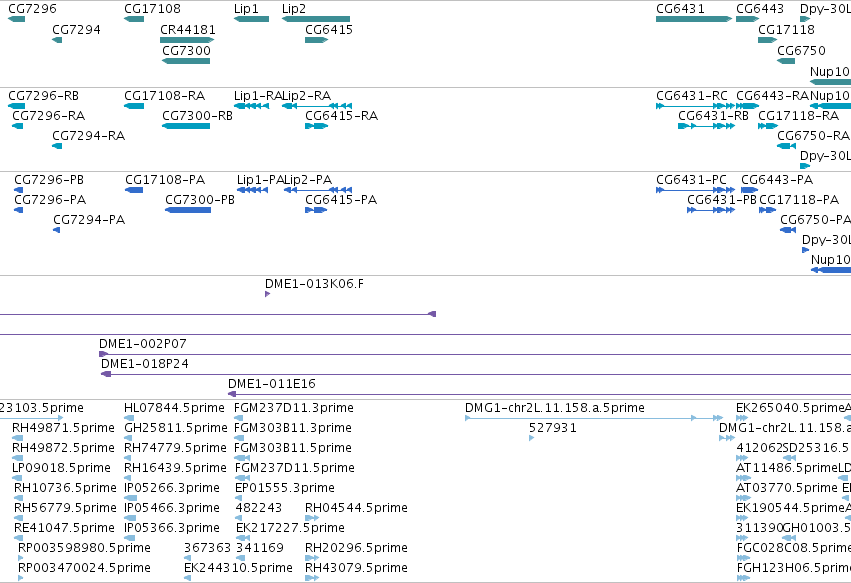
Task: Select the GH25811.5prime EST
Action: (x=129, y=438)
